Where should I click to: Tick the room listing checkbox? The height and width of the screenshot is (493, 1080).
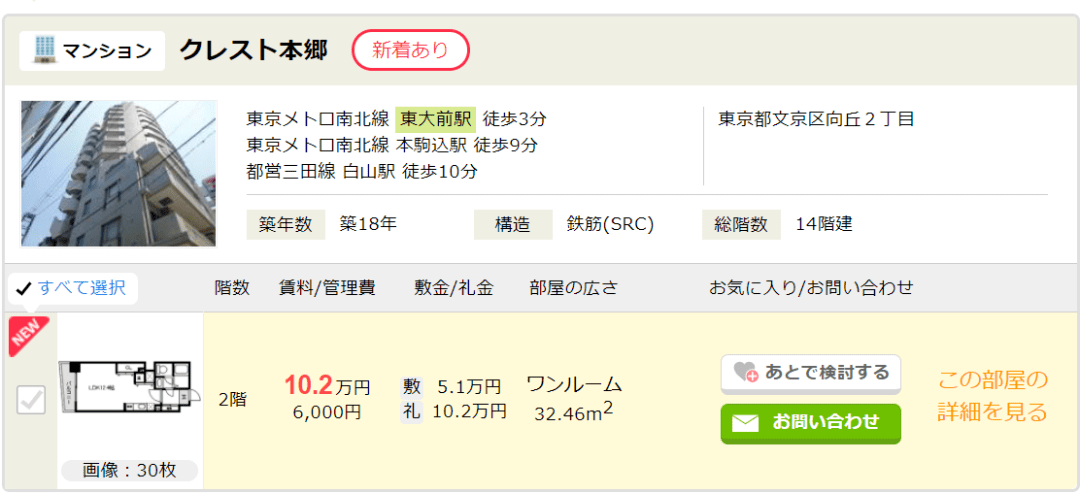pyautogui.click(x=31, y=400)
